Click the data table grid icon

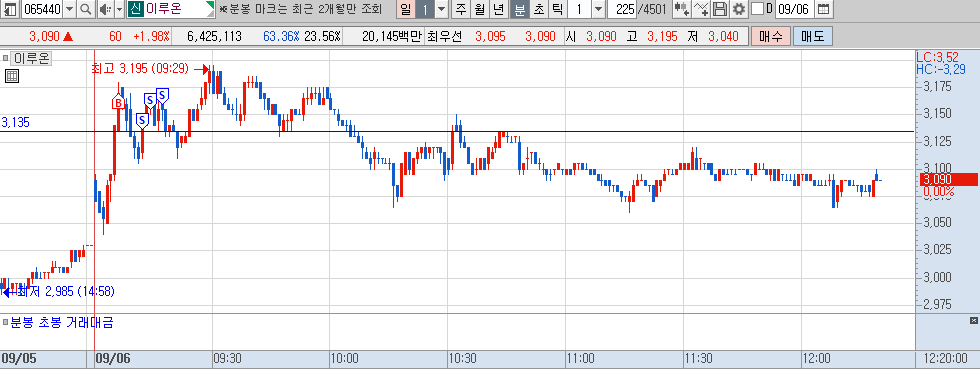12,76
